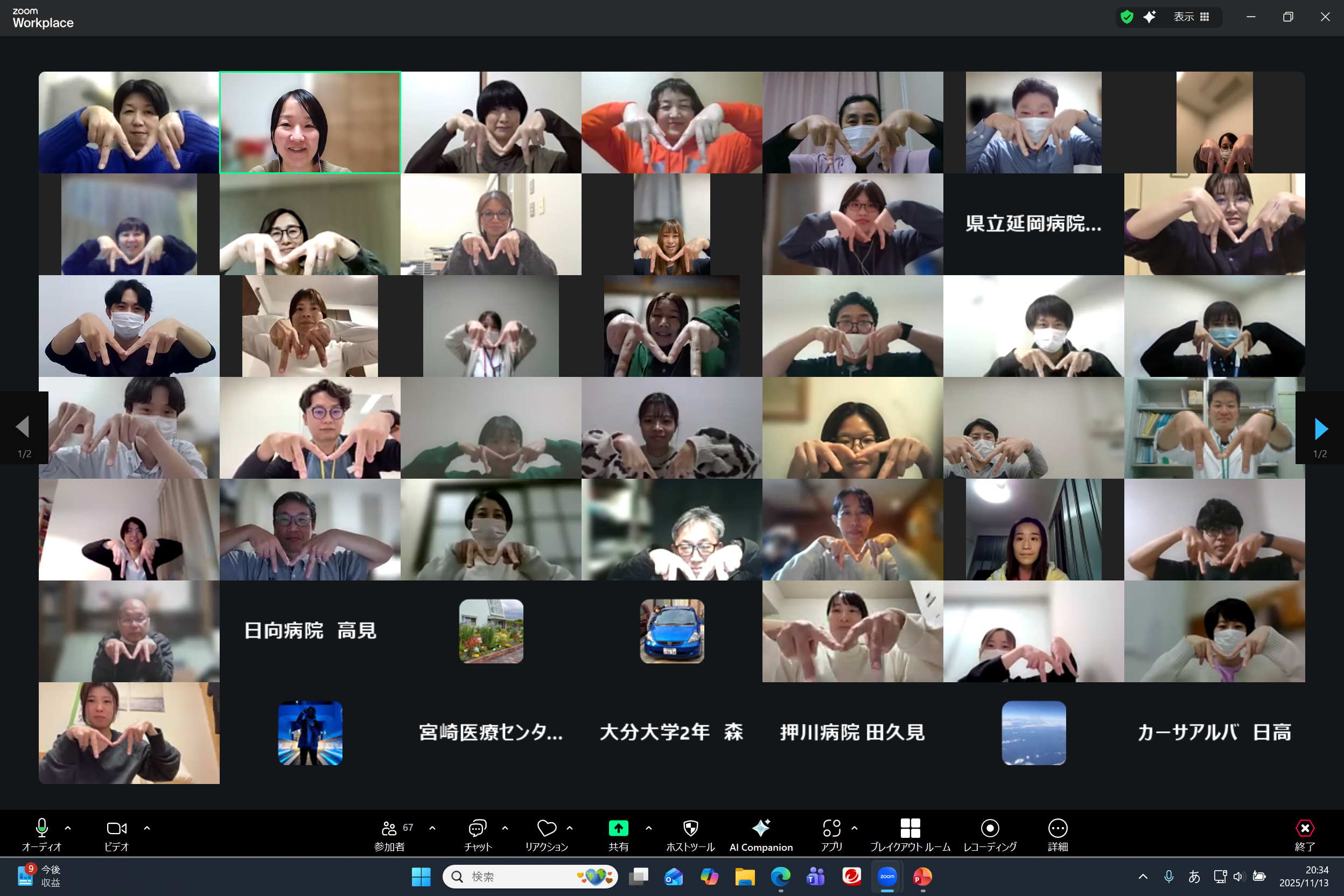This screenshot has height=896, width=1344.
Task: Click the blue car profile thumbnail
Action: (671, 631)
